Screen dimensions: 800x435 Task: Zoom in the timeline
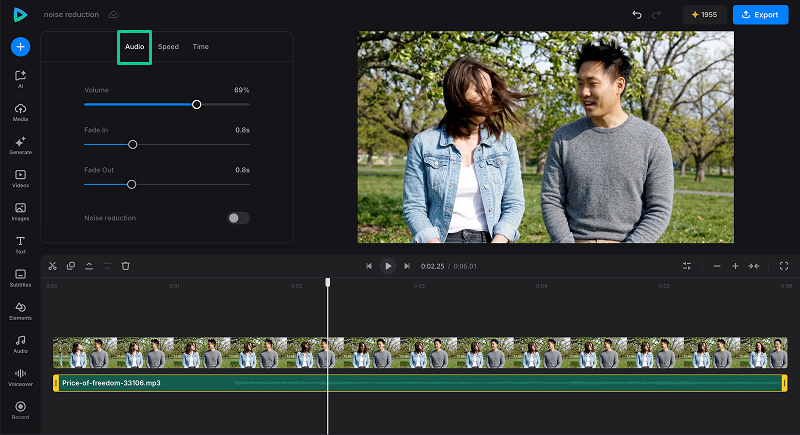735,266
